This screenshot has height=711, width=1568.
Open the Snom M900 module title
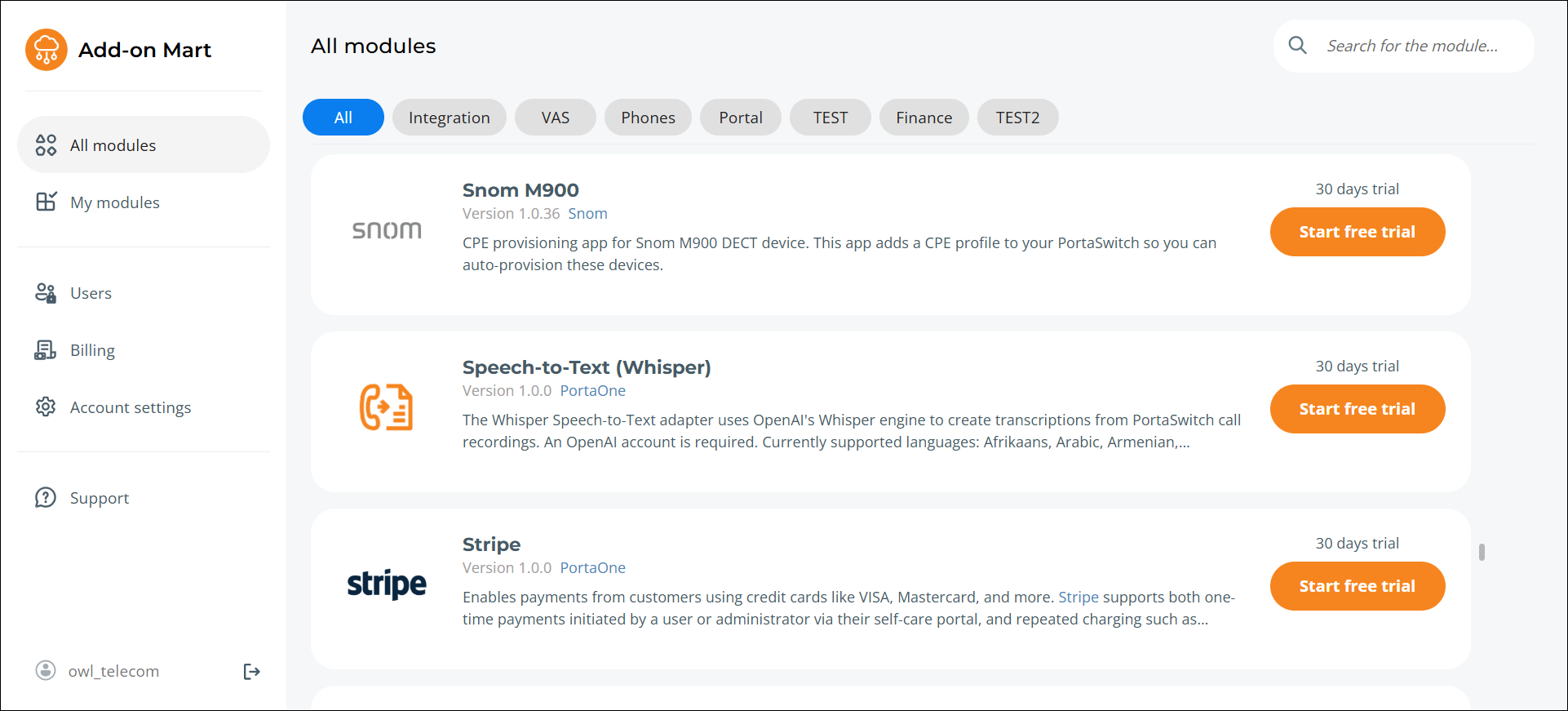click(x=520, y=190)
